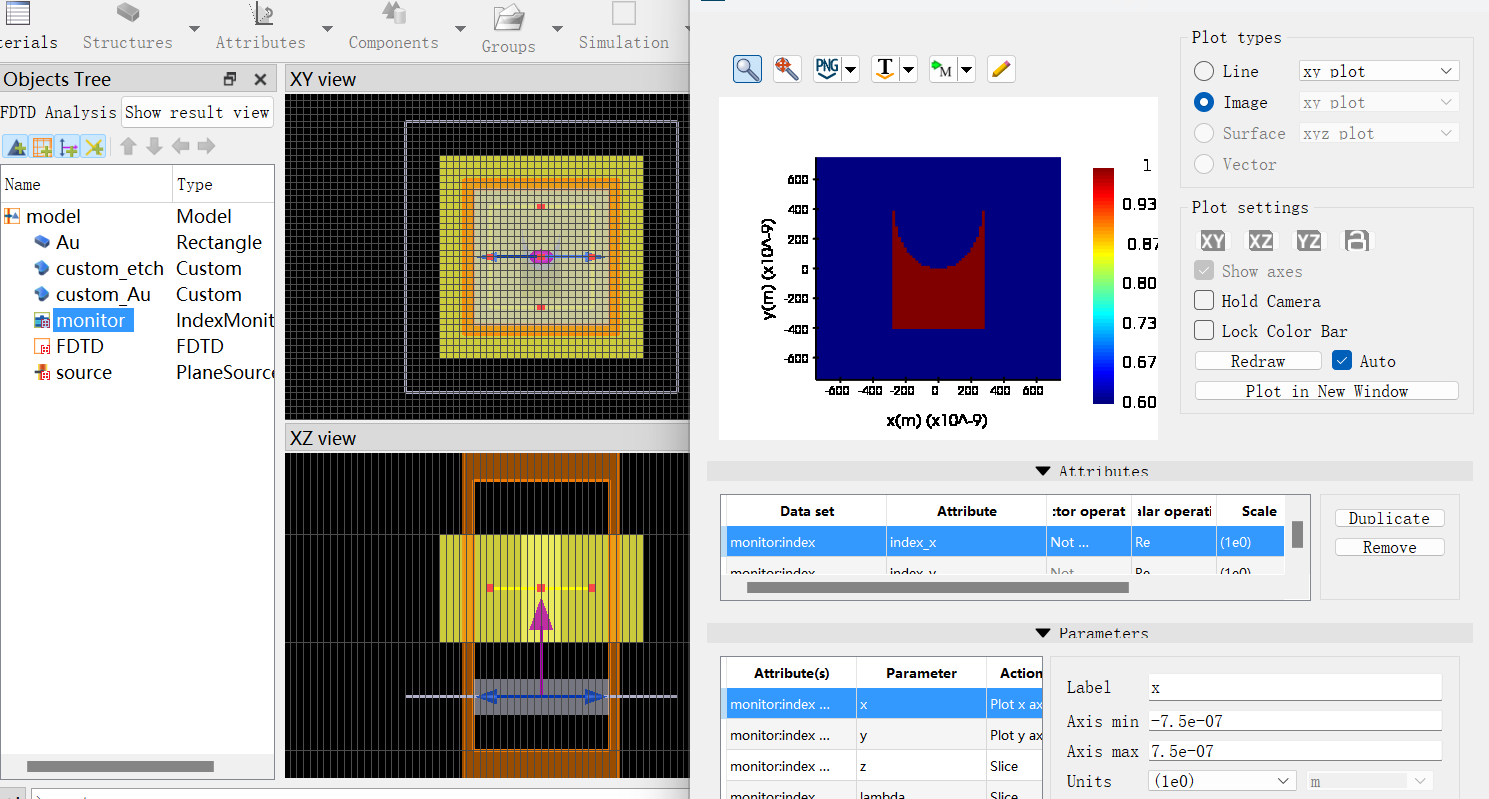
Task: Select the Line plot type radio button
Action: coord(1204,71)
